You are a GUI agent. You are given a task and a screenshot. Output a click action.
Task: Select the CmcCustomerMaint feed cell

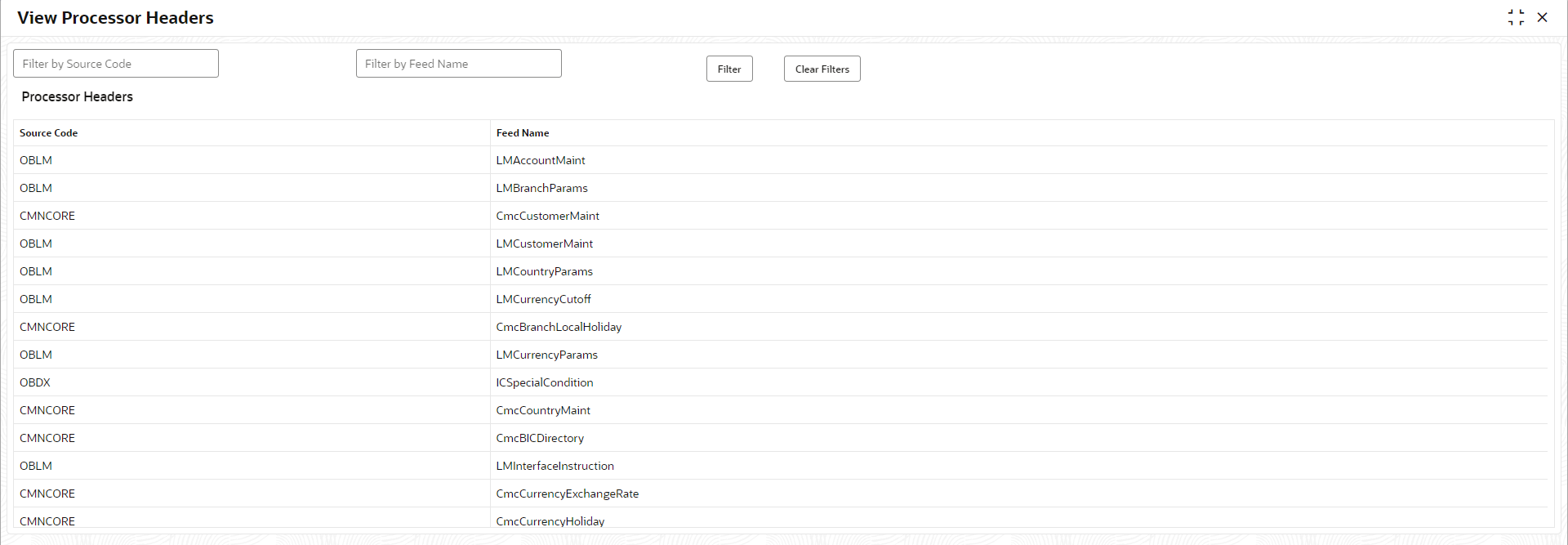pyautogui.click(x=1018, y=216)
